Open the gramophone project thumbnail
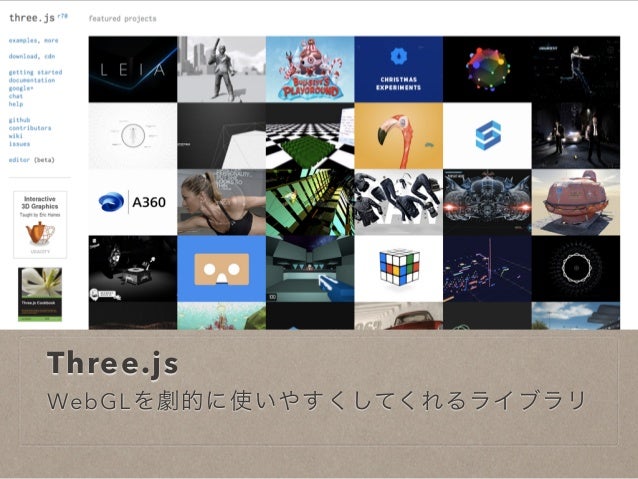 133,269
